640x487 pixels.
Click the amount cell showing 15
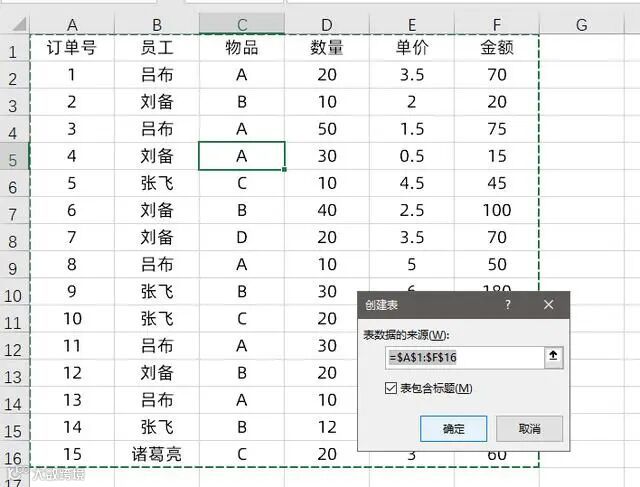pos(497,156)
